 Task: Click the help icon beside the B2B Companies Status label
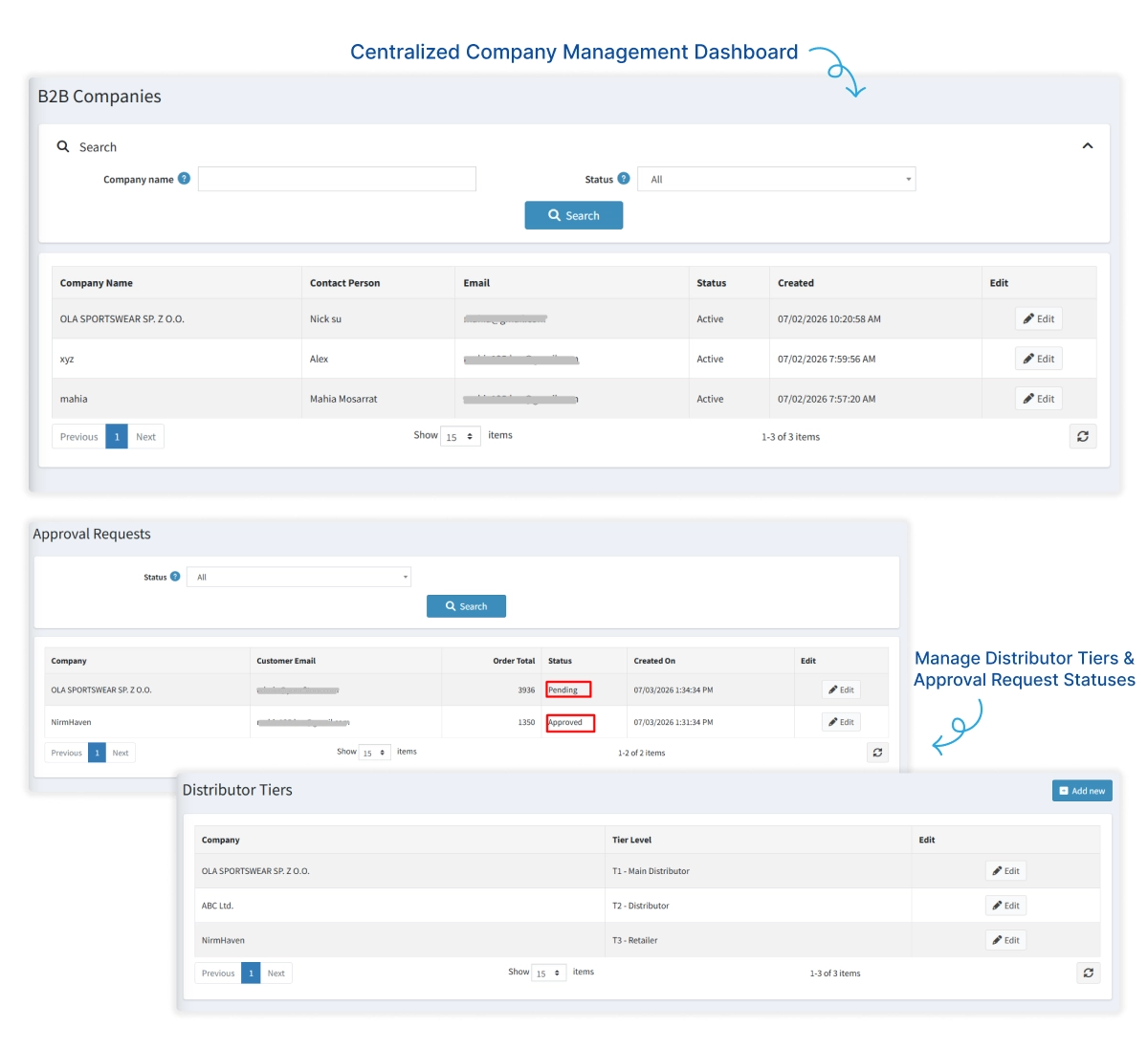[624, 179]
